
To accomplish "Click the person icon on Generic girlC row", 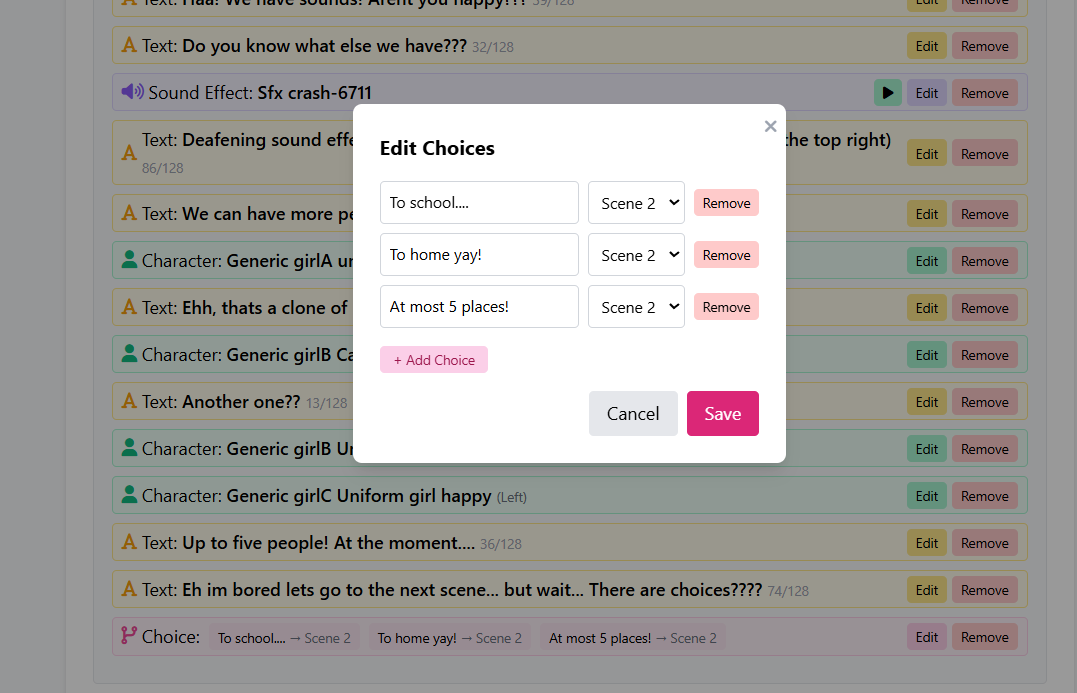I will tap(129, 495).
